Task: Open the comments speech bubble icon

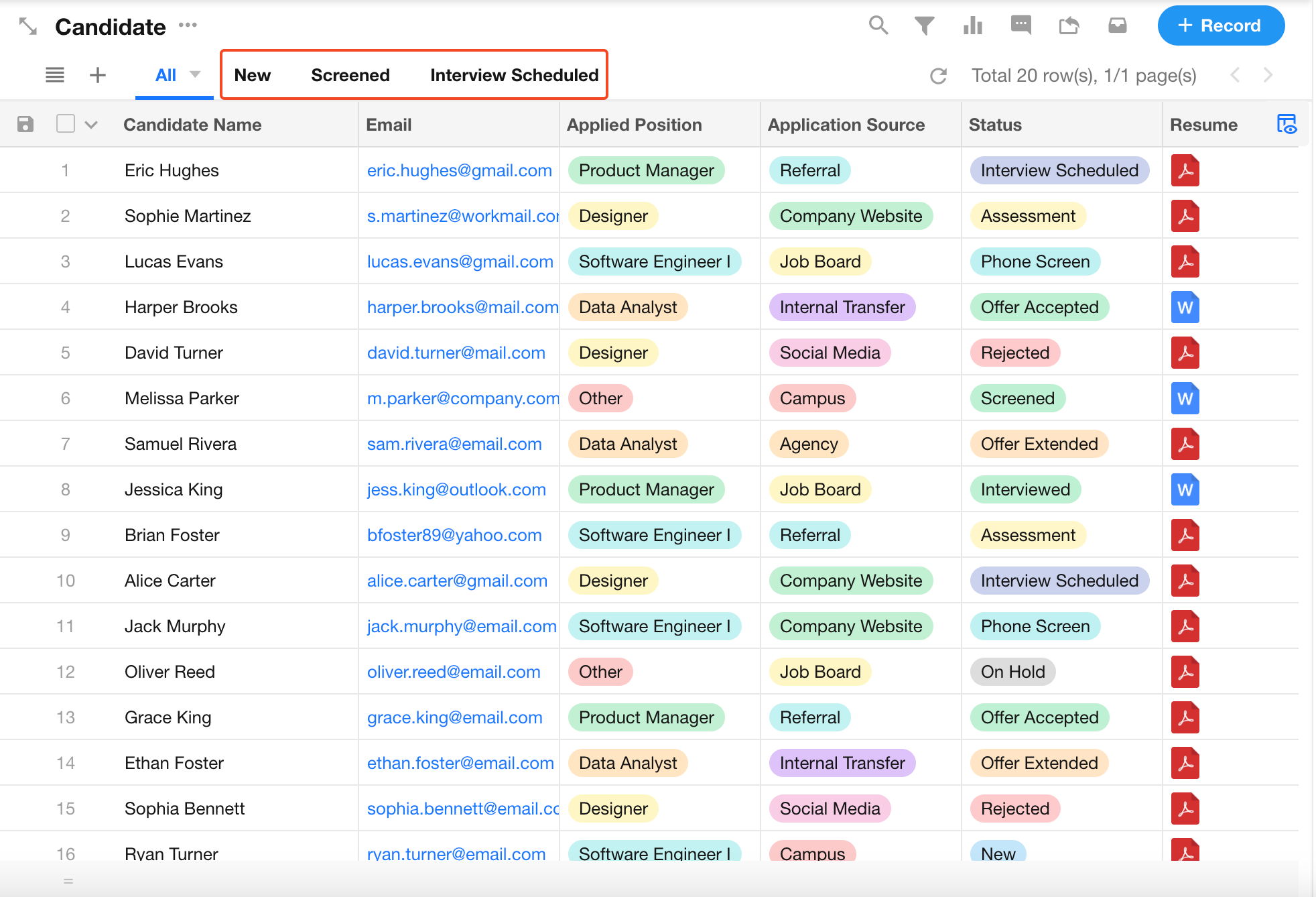Action: click(x=1021, y=25)
